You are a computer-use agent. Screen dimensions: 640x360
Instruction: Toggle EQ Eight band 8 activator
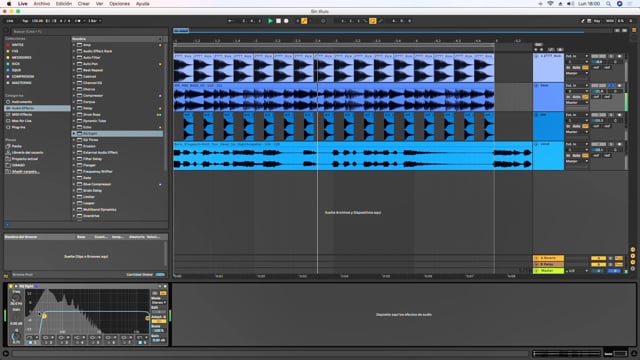tap(140, 342)
